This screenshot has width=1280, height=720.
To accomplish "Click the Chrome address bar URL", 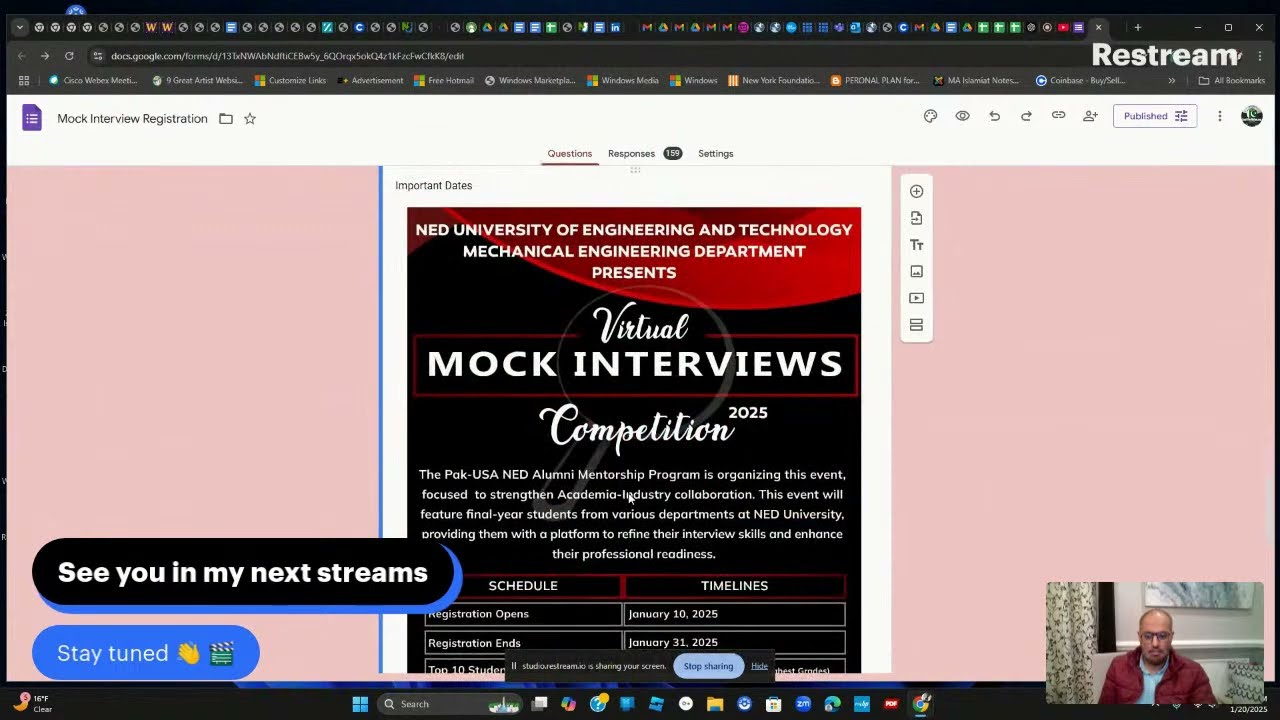I will click(x=287, y=56).
